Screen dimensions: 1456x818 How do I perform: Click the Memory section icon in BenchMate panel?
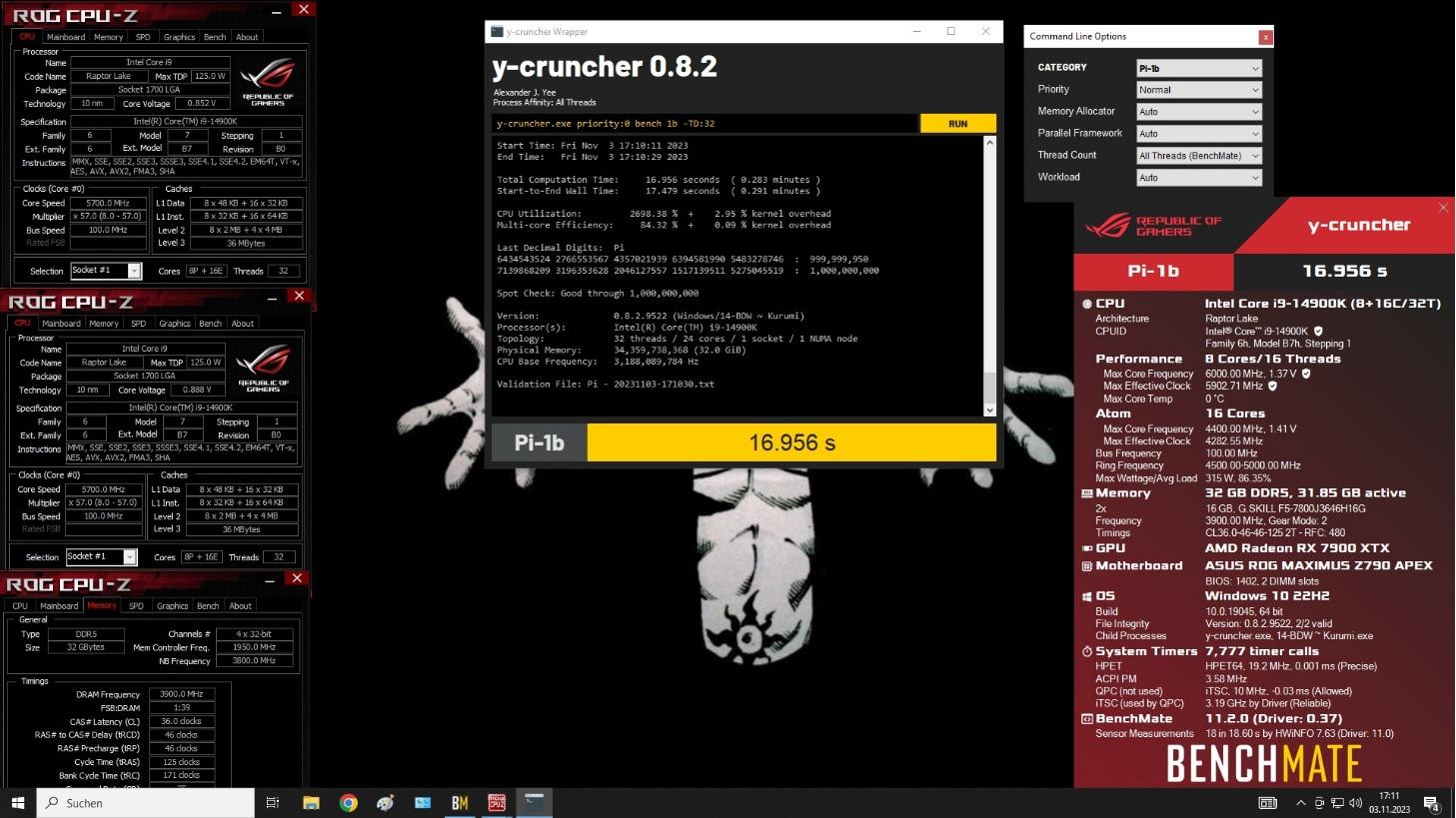pyautogui.click(x=1087, y=493)
